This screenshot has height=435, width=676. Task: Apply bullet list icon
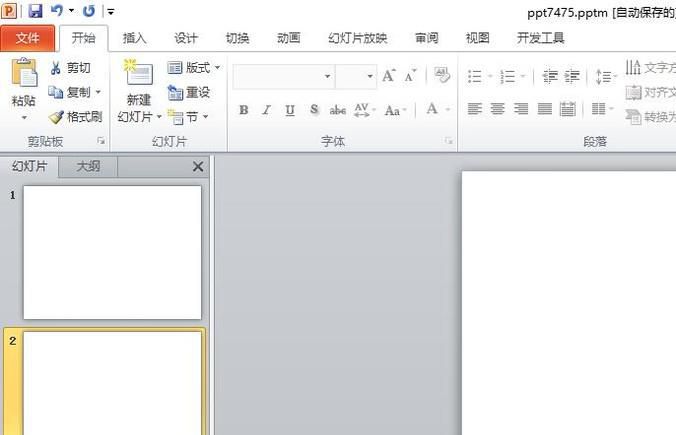click(475, 76)
